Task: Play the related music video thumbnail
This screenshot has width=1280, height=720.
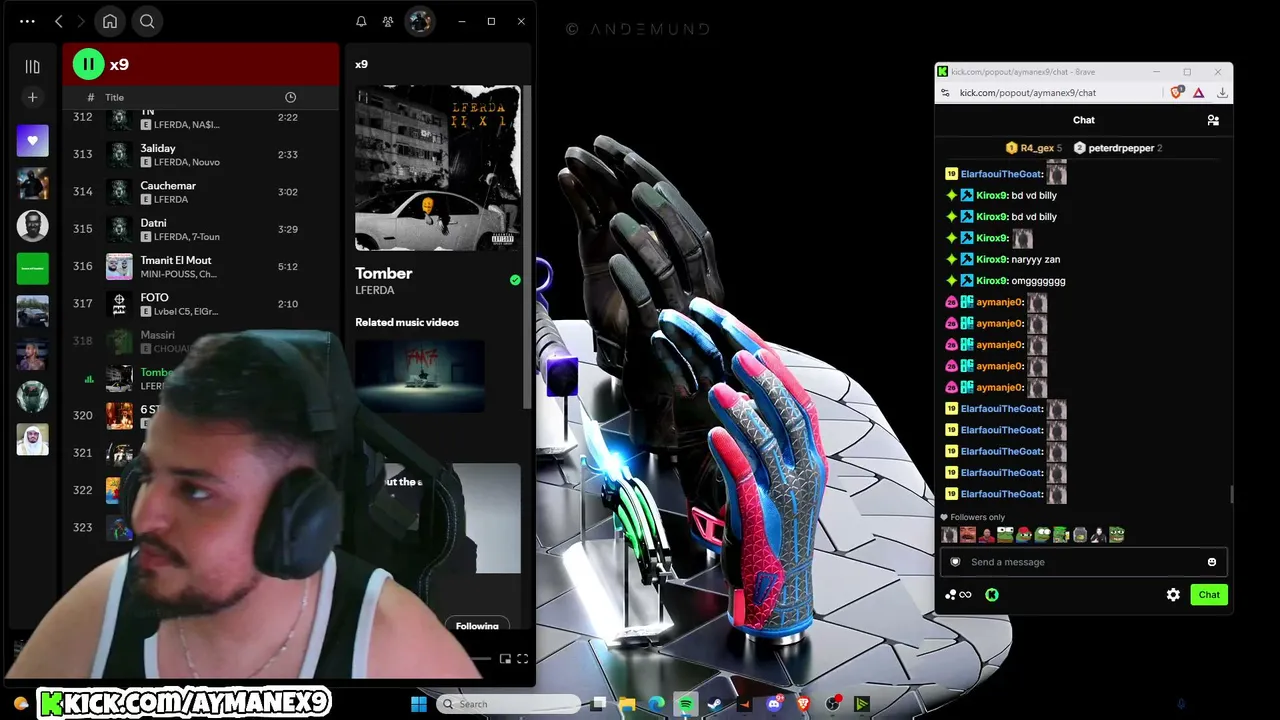Action: (x=420, y=375)
